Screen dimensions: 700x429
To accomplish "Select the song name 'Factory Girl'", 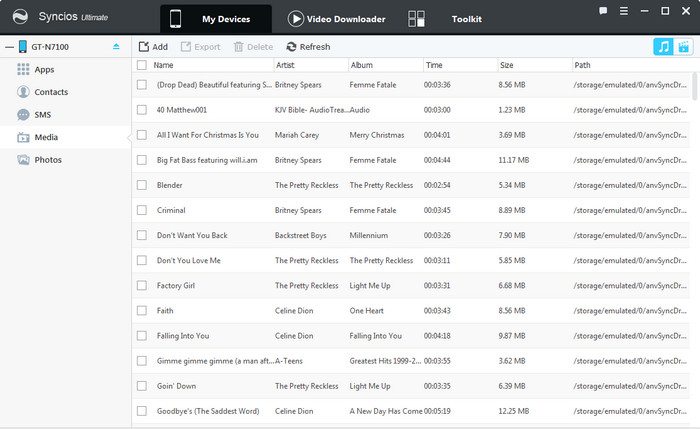I will pos(176,286).
